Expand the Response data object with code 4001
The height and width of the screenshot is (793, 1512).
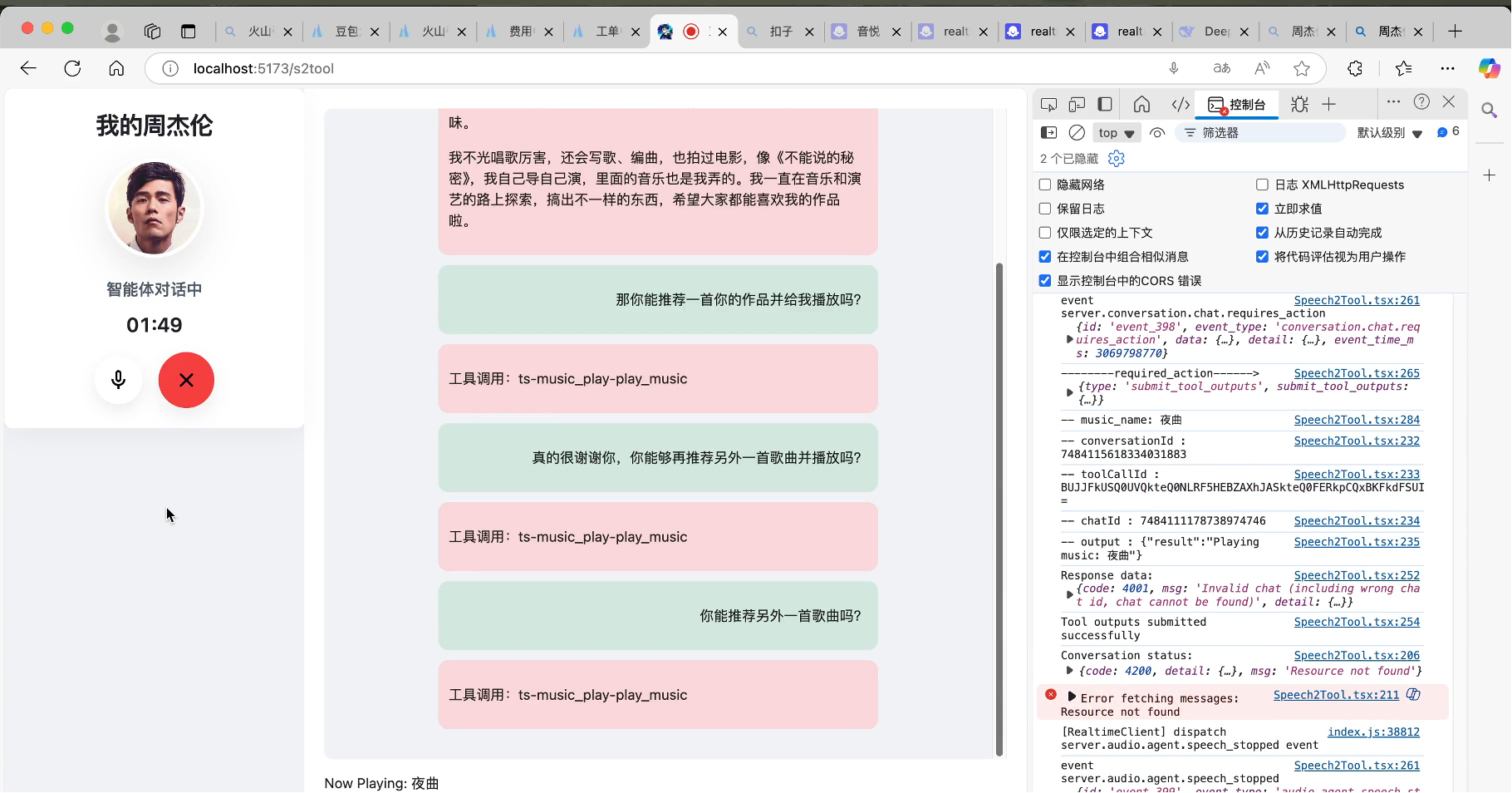point(1069,595)
